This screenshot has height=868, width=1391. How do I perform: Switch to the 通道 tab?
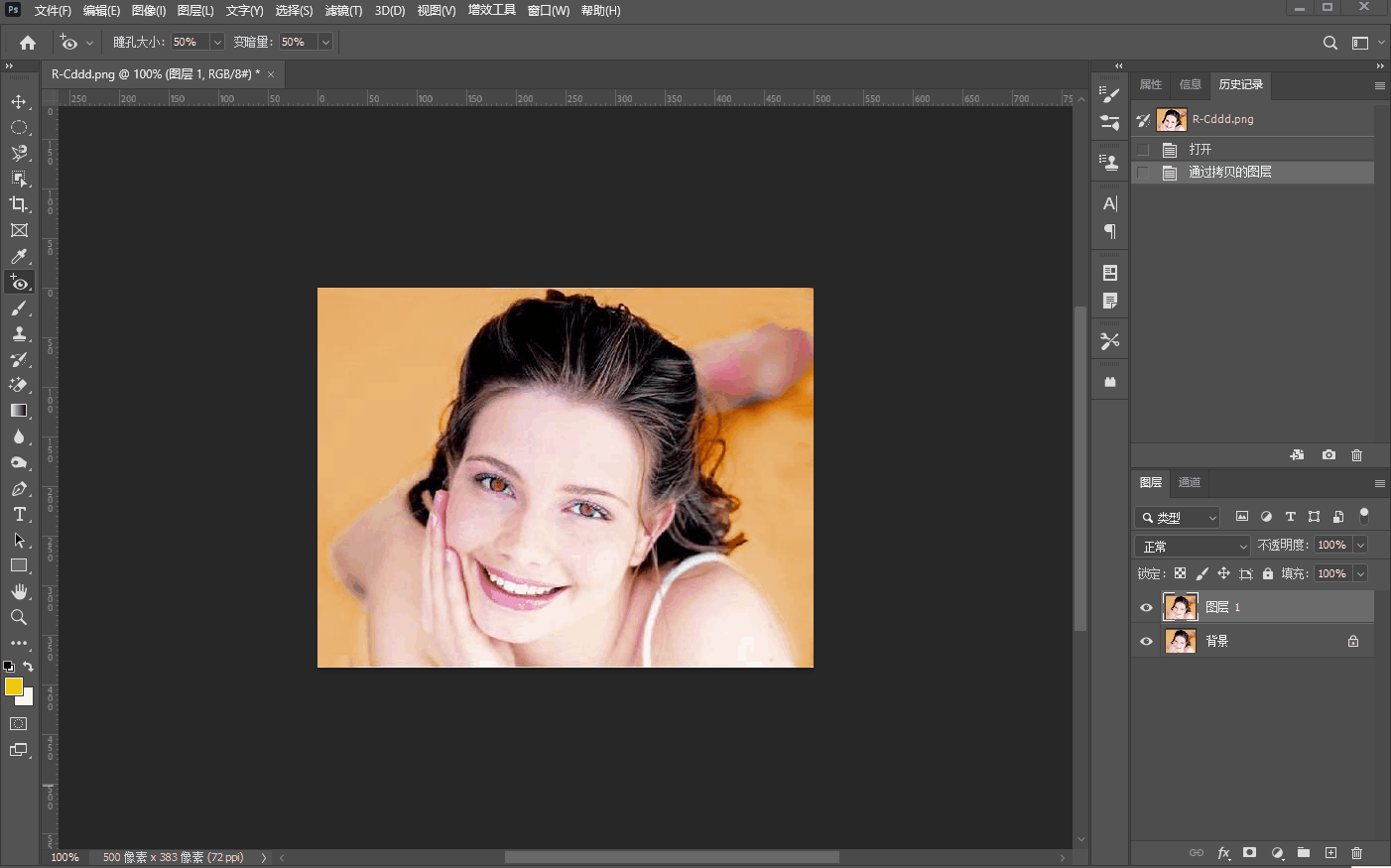1189,483
